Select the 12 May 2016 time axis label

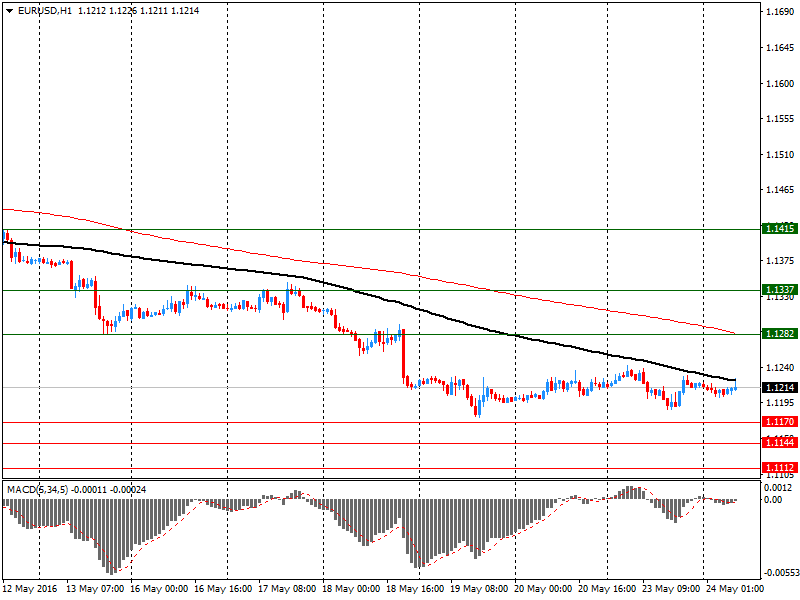pyautogui.click(x=30, y=589)
